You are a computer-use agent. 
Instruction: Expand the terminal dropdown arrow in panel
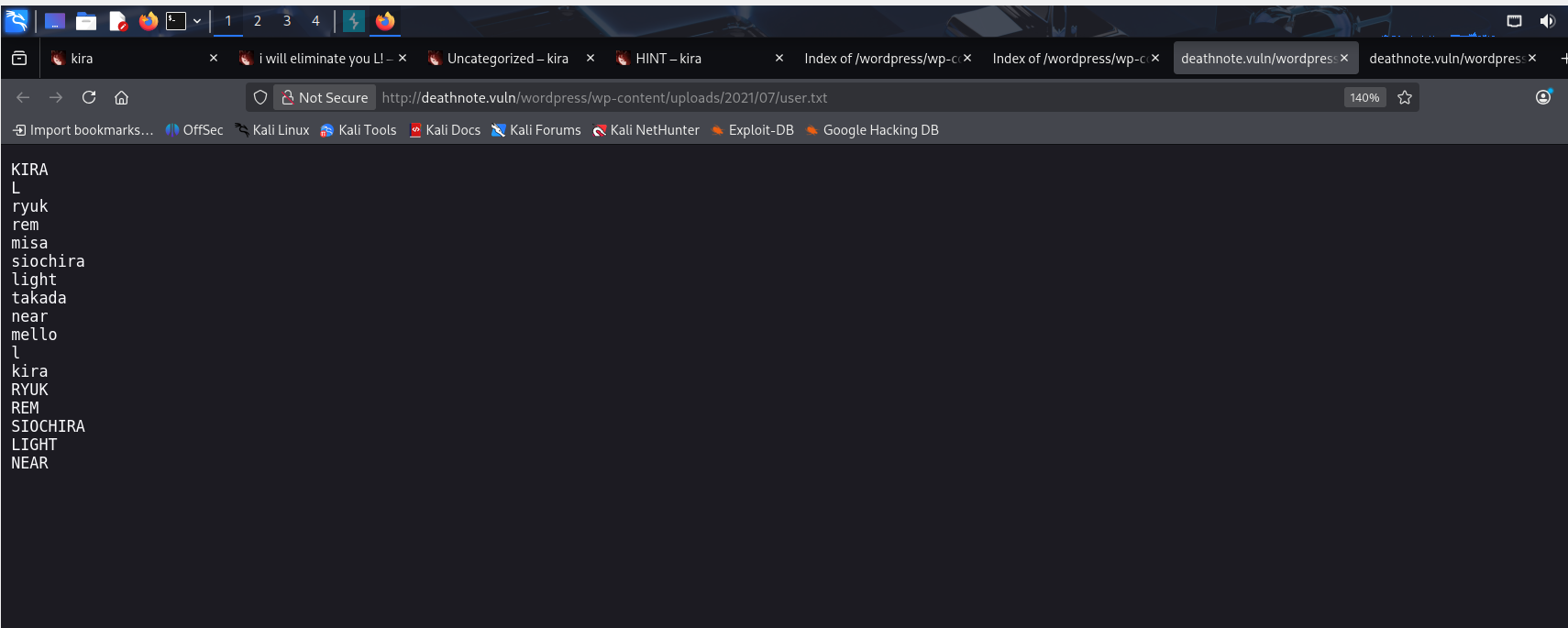coord(197,21)
